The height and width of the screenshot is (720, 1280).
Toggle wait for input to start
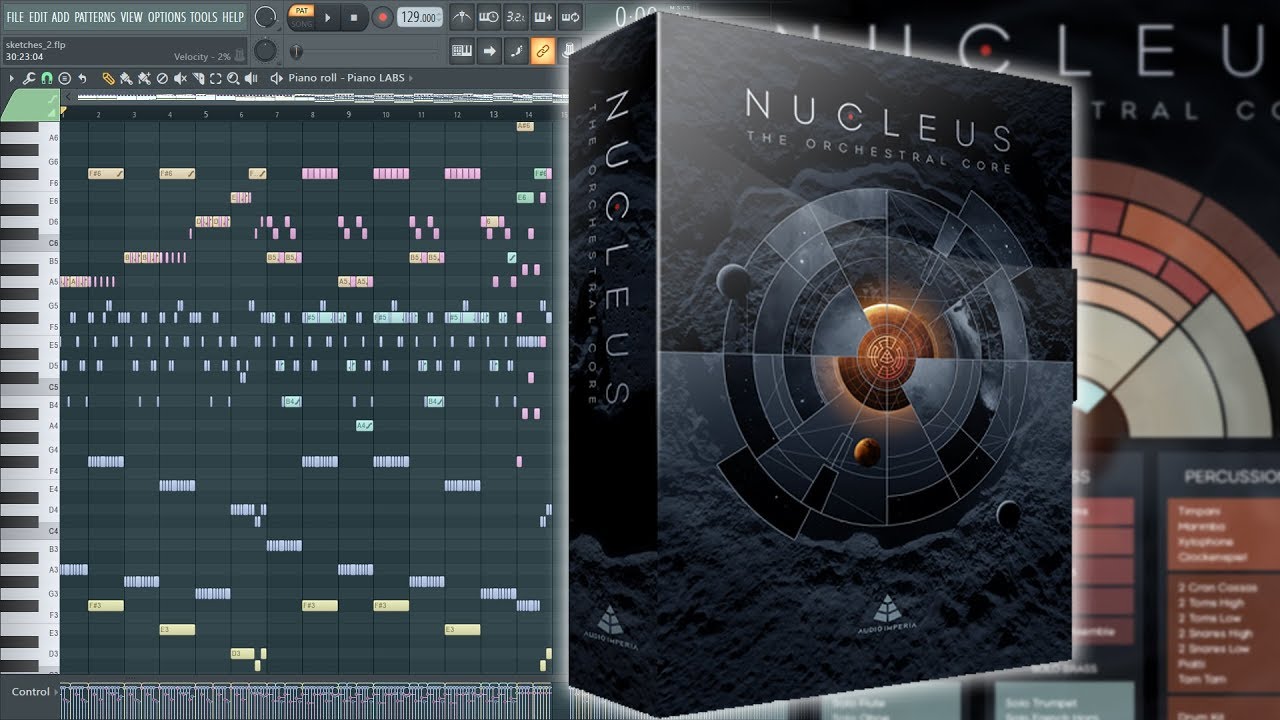489,17
